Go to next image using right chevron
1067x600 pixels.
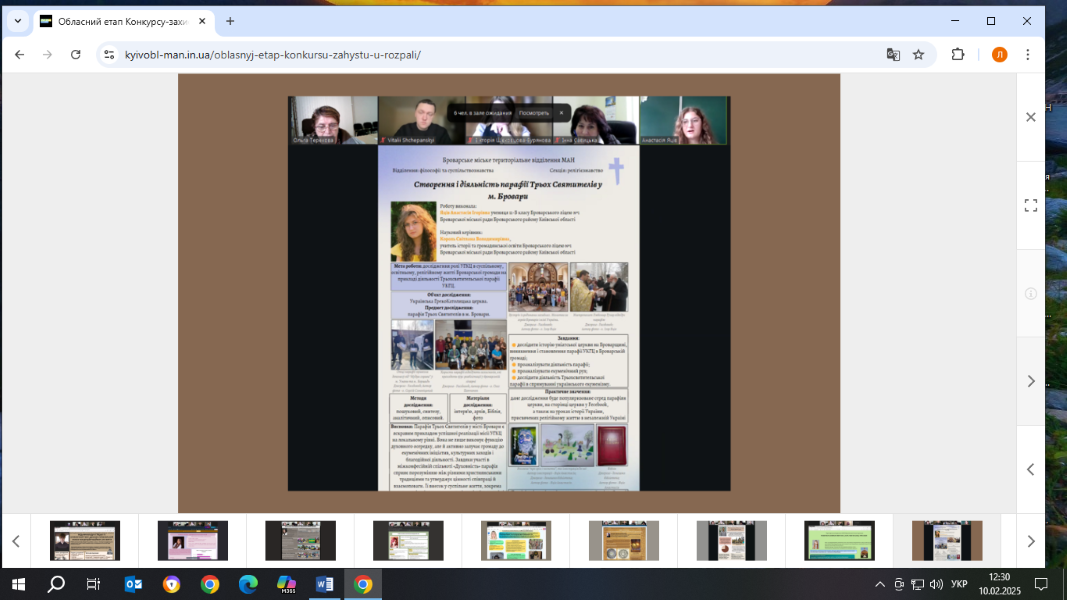1031,381
